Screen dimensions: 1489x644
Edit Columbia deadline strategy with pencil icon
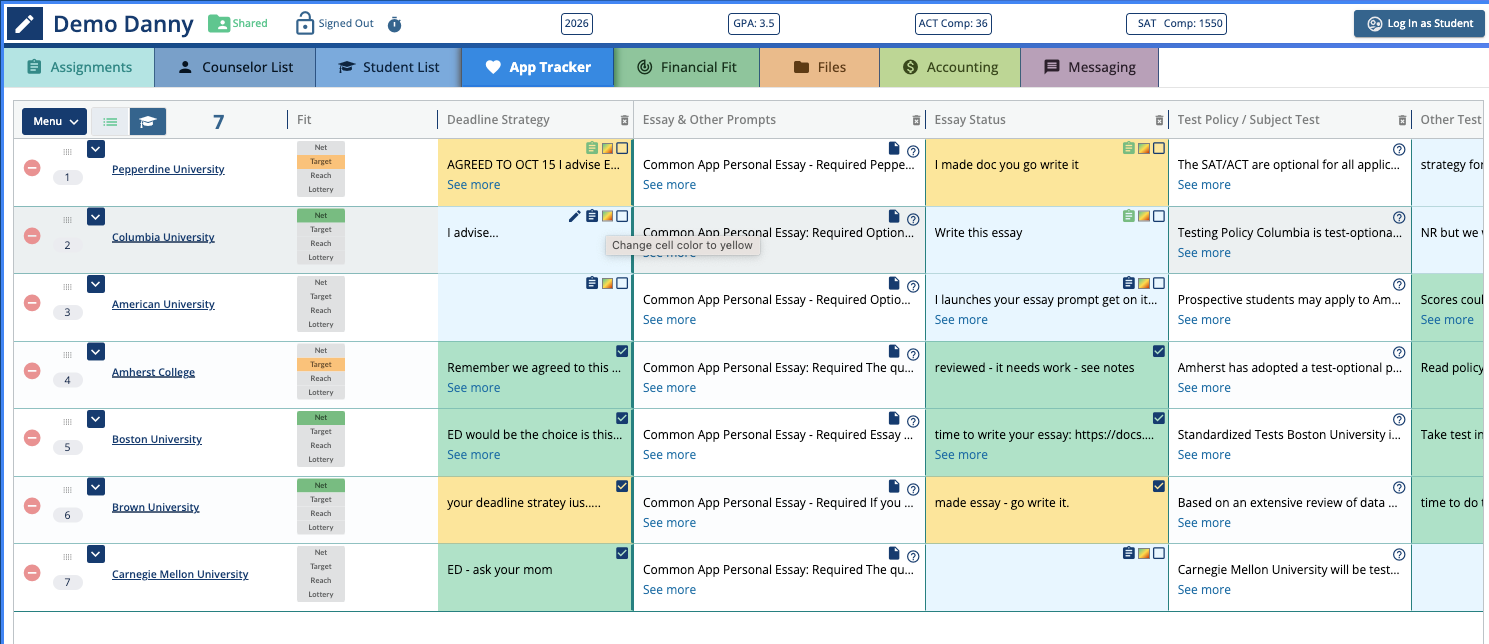click(574, 216)
